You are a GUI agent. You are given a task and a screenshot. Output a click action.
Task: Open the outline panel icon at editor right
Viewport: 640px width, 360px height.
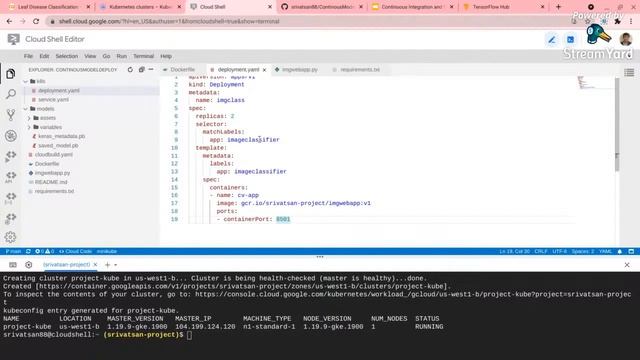pyautogui.click(x=629, y=73)
